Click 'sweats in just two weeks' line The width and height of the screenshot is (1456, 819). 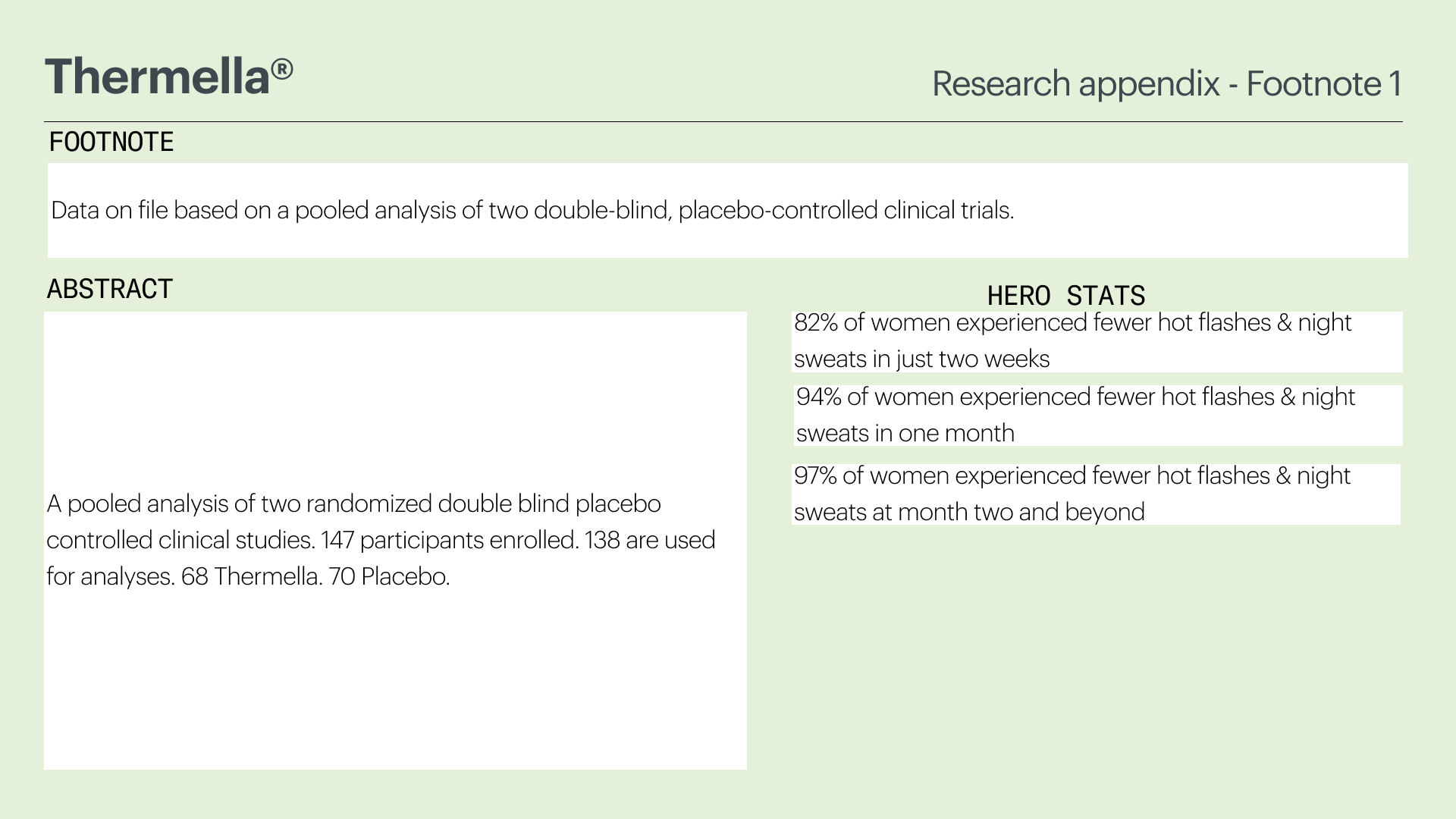click(x=921, y=359)
